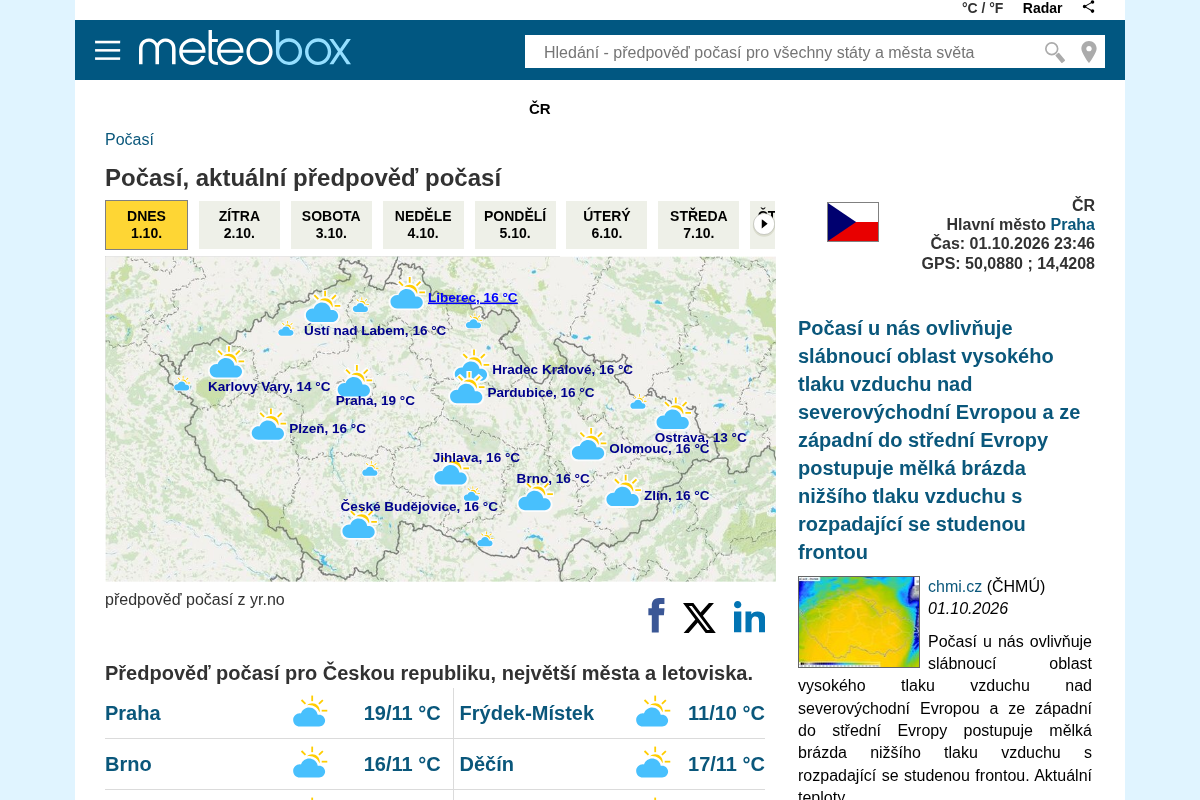Click Ostrava, 13 °C map label

point(701,437)
